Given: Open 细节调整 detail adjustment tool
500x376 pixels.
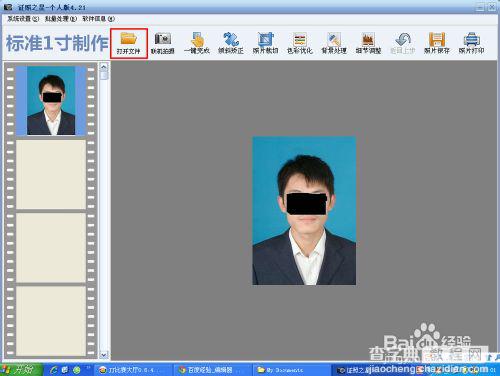Looking at the screenshot, I should pyautogui.click(x=368, y=44).
